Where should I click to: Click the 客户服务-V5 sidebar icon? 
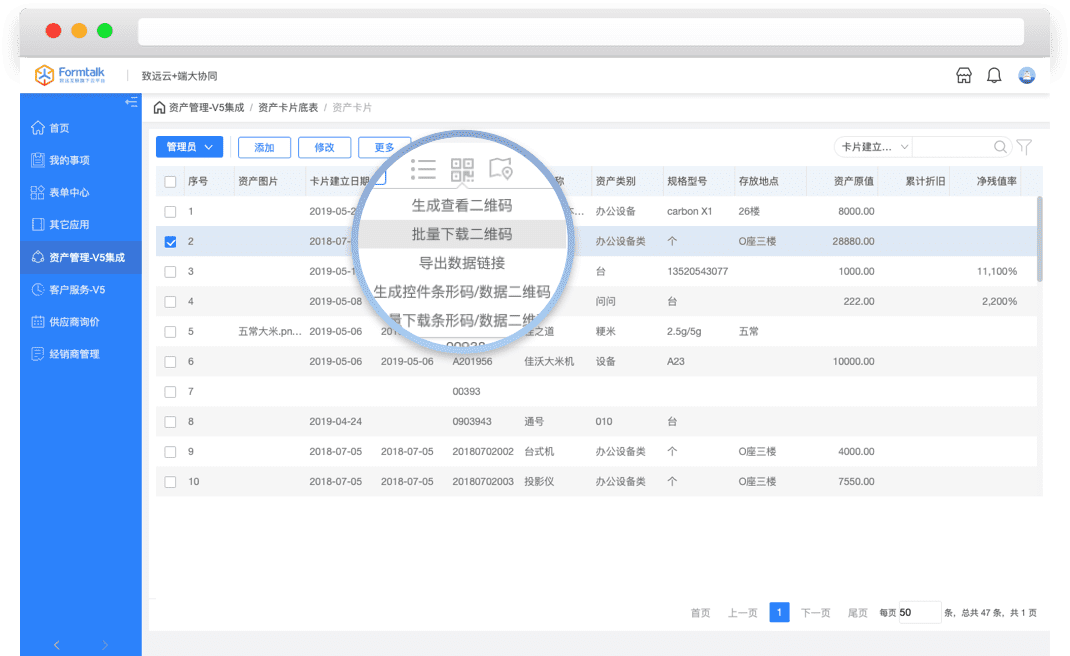point(38,289)
